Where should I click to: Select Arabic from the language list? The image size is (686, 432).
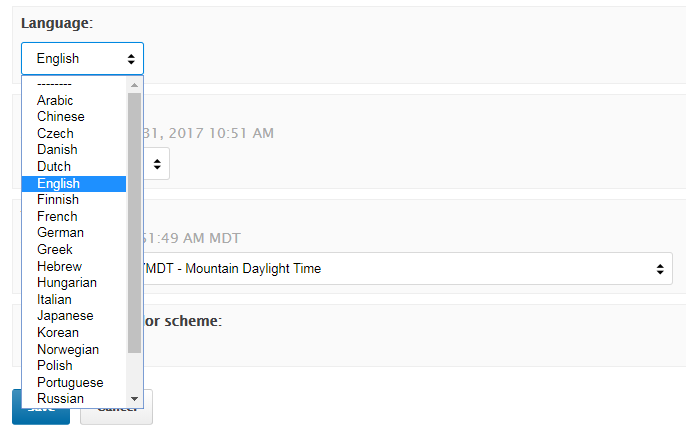tap(55, 100)
